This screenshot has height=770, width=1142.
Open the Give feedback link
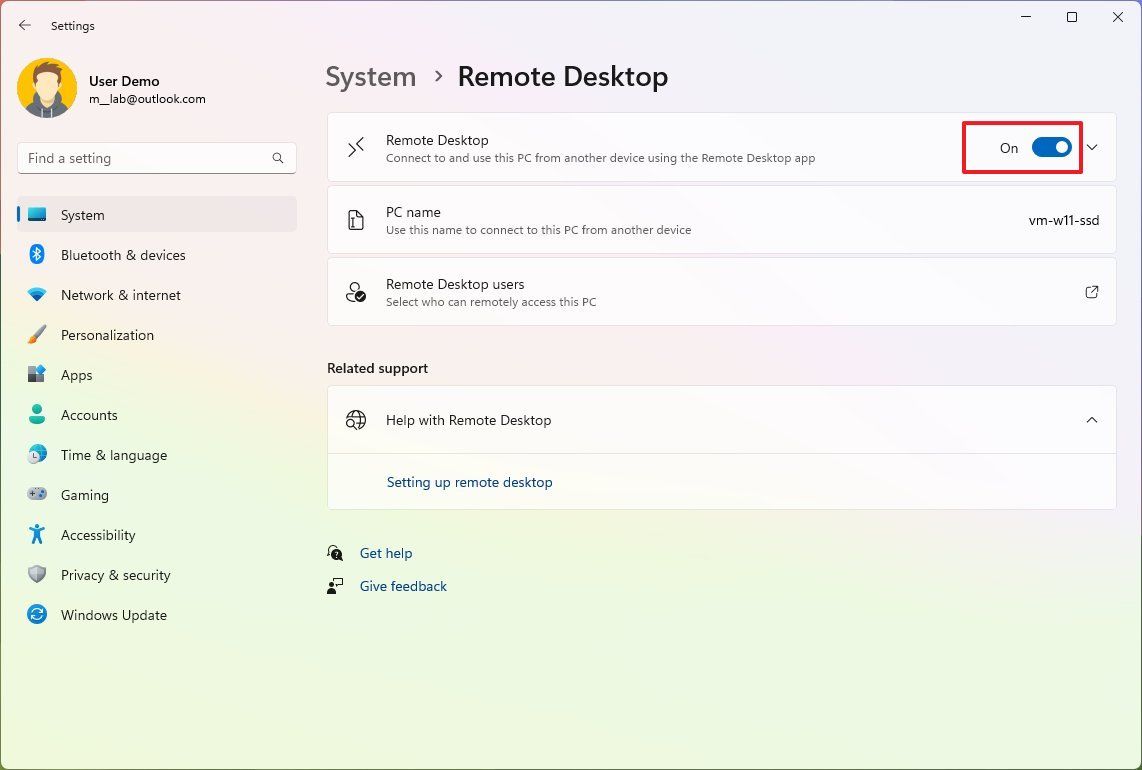point(403,586)
